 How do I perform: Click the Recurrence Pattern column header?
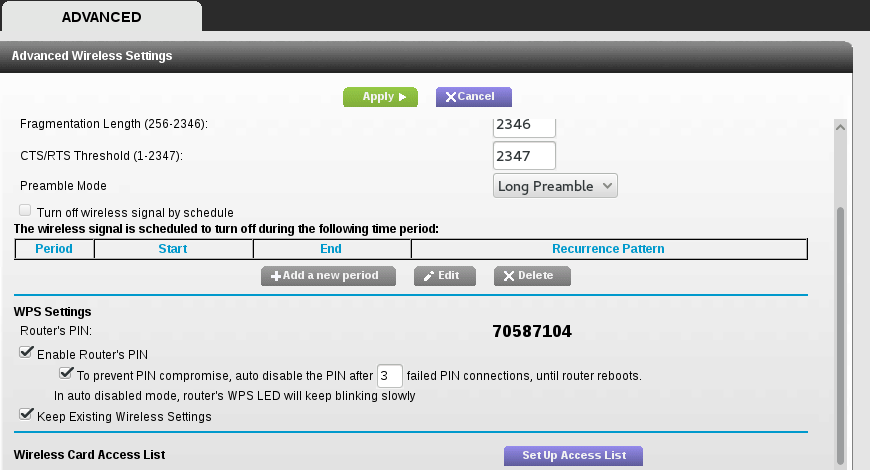(x=609, y=249)
